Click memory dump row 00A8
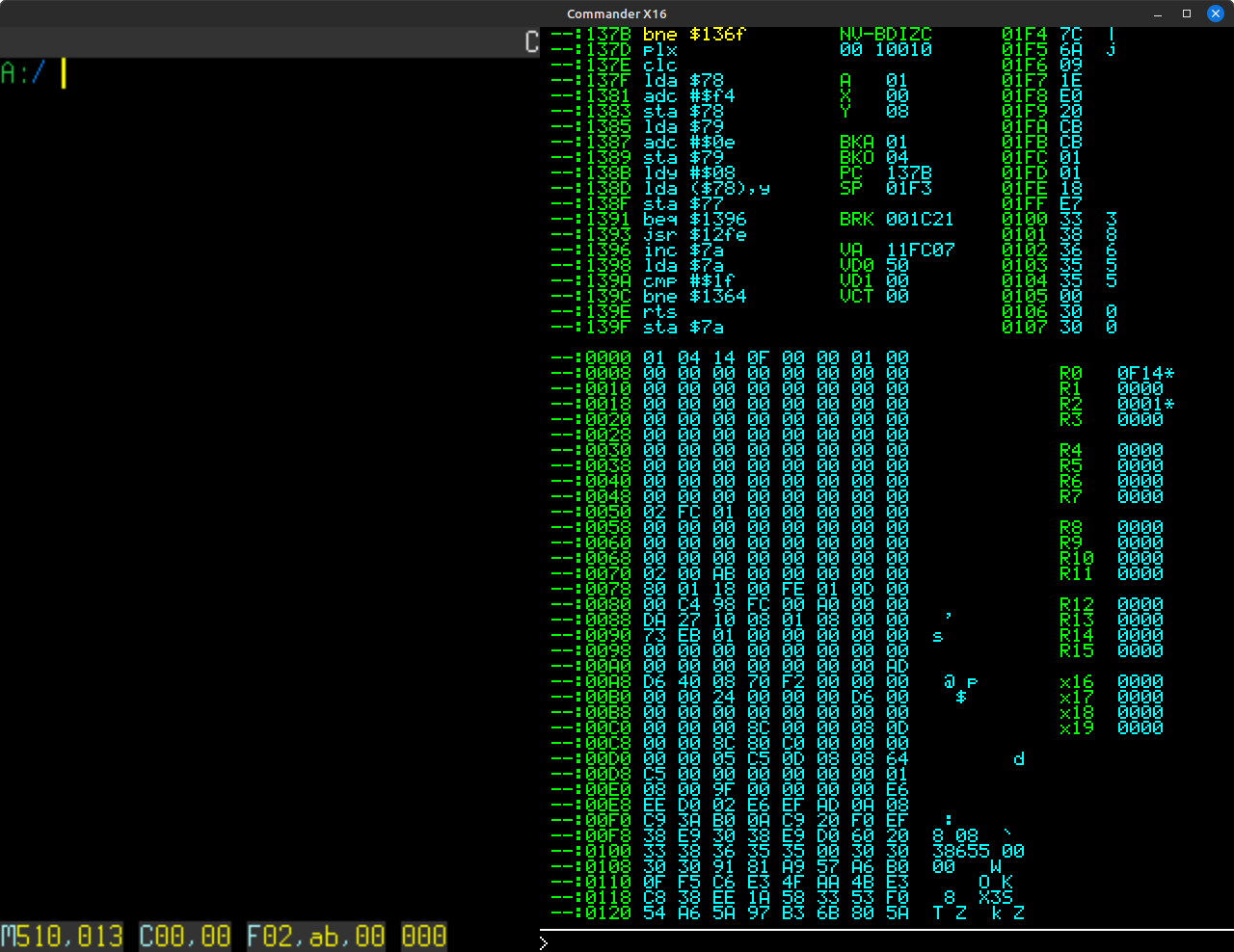The height and width of the screenshot is (952, 1234). click(765, 682)
